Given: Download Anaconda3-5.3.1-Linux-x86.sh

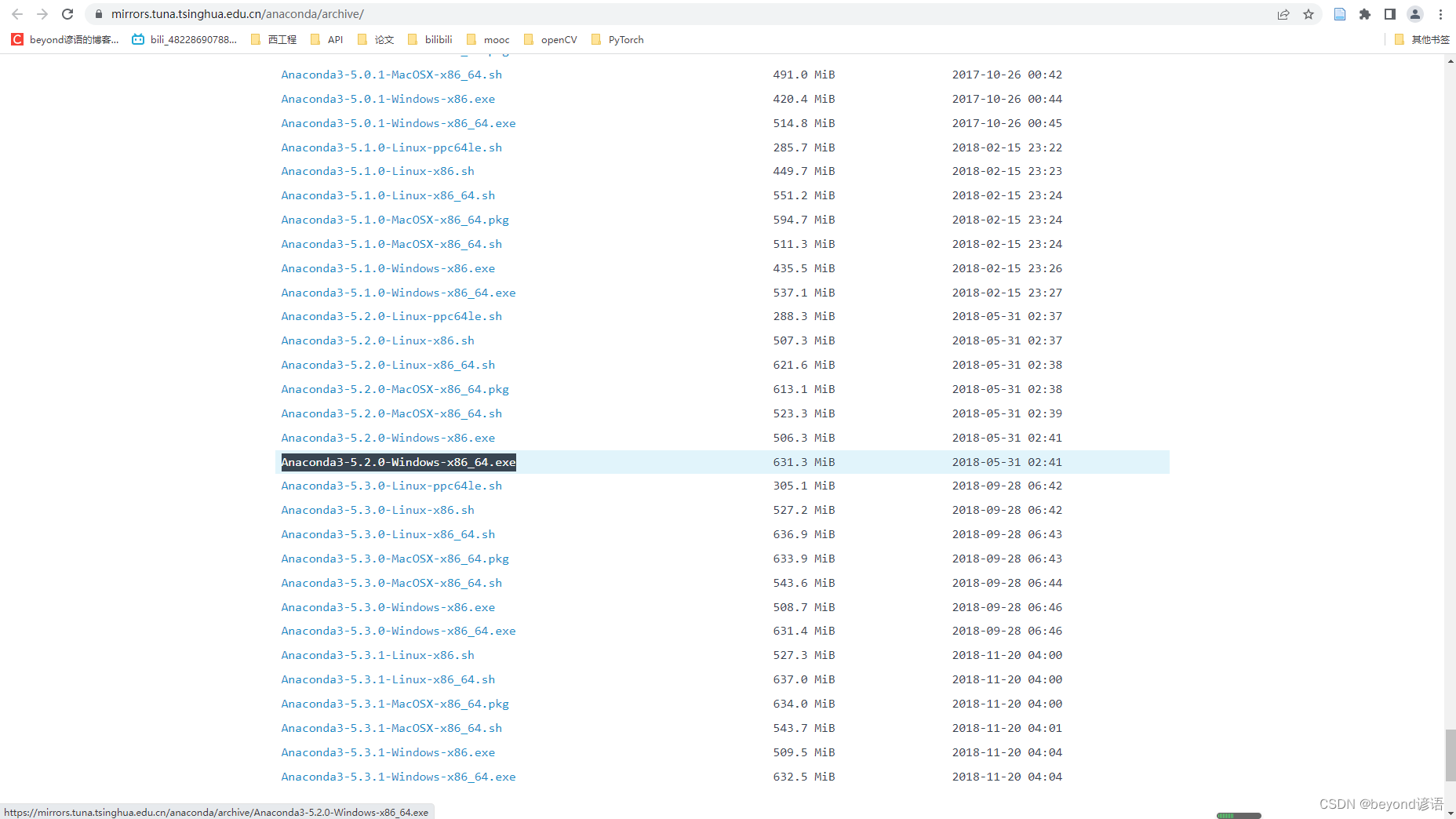Looking at the screenshot, I should 378,655.
